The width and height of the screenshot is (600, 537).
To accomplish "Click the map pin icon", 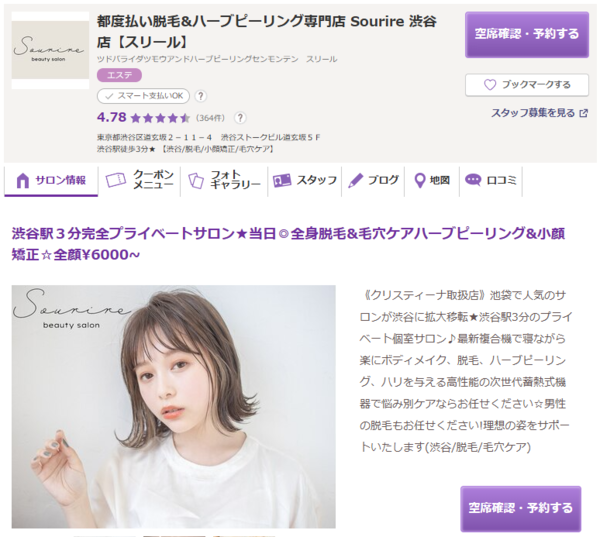I will (420, 180).
